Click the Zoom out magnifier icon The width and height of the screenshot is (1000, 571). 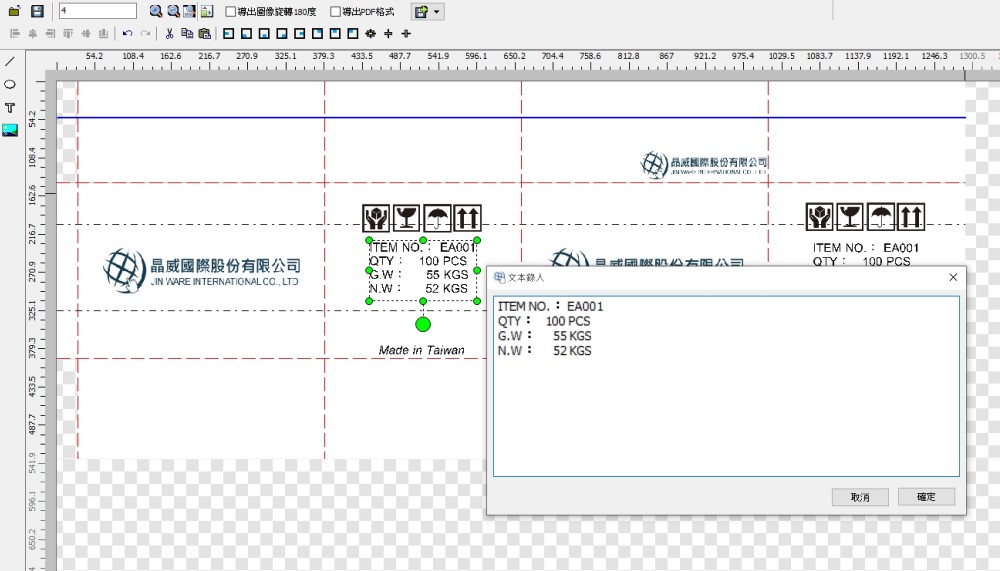click(173, 12)
